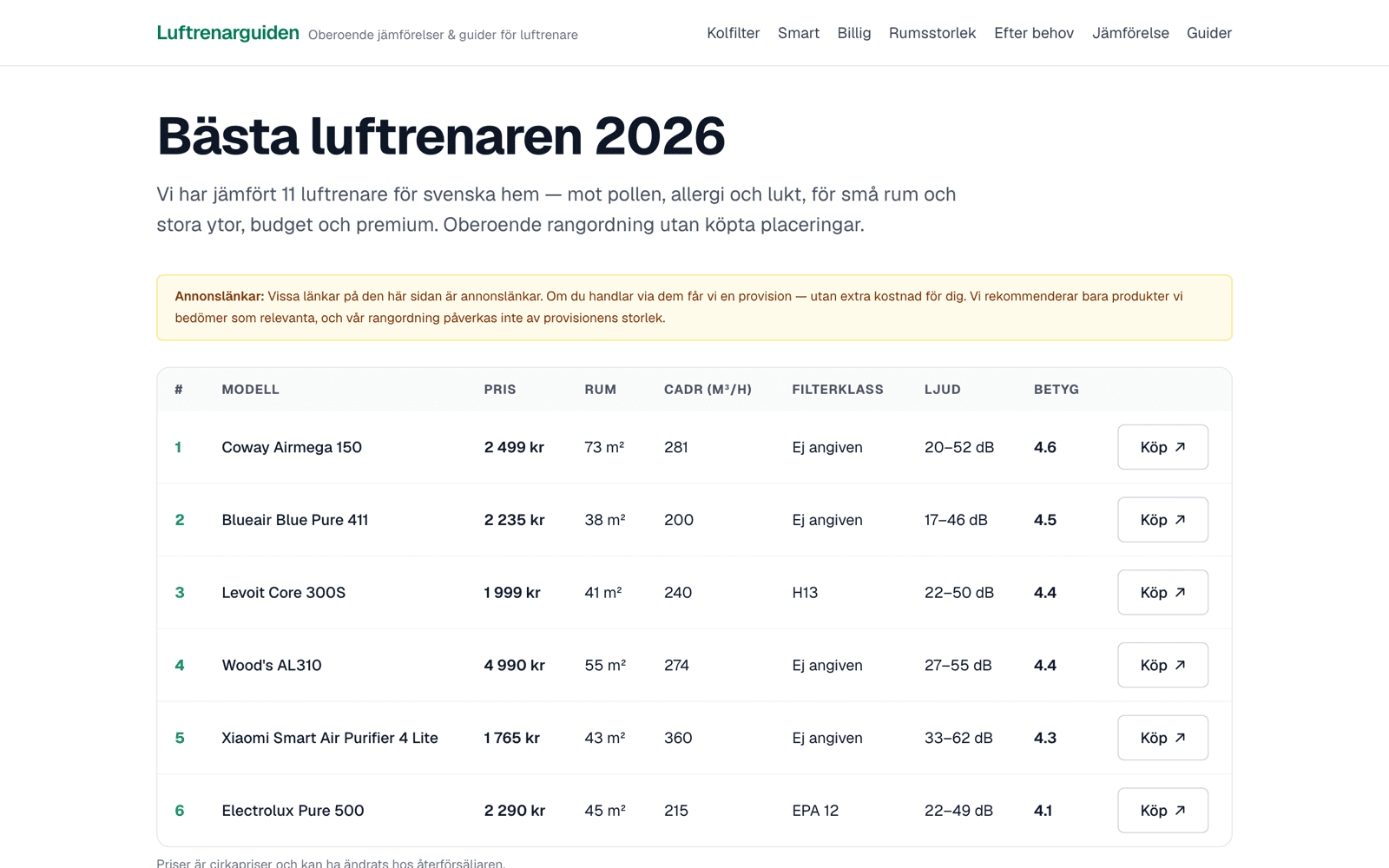Click the EPA 12 filter class cell
Screen dimensions: 1389x868
point(815,811)
